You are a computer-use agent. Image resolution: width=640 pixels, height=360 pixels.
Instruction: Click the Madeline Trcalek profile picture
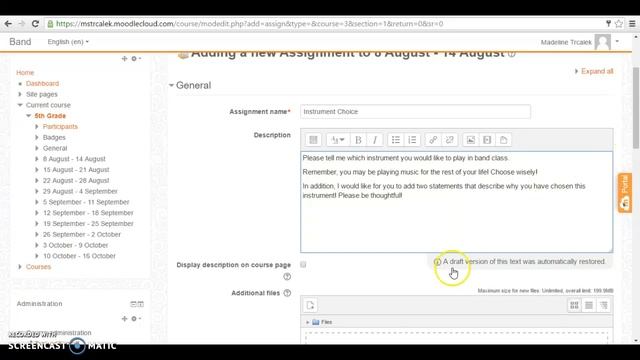click(x=602, y=42)
